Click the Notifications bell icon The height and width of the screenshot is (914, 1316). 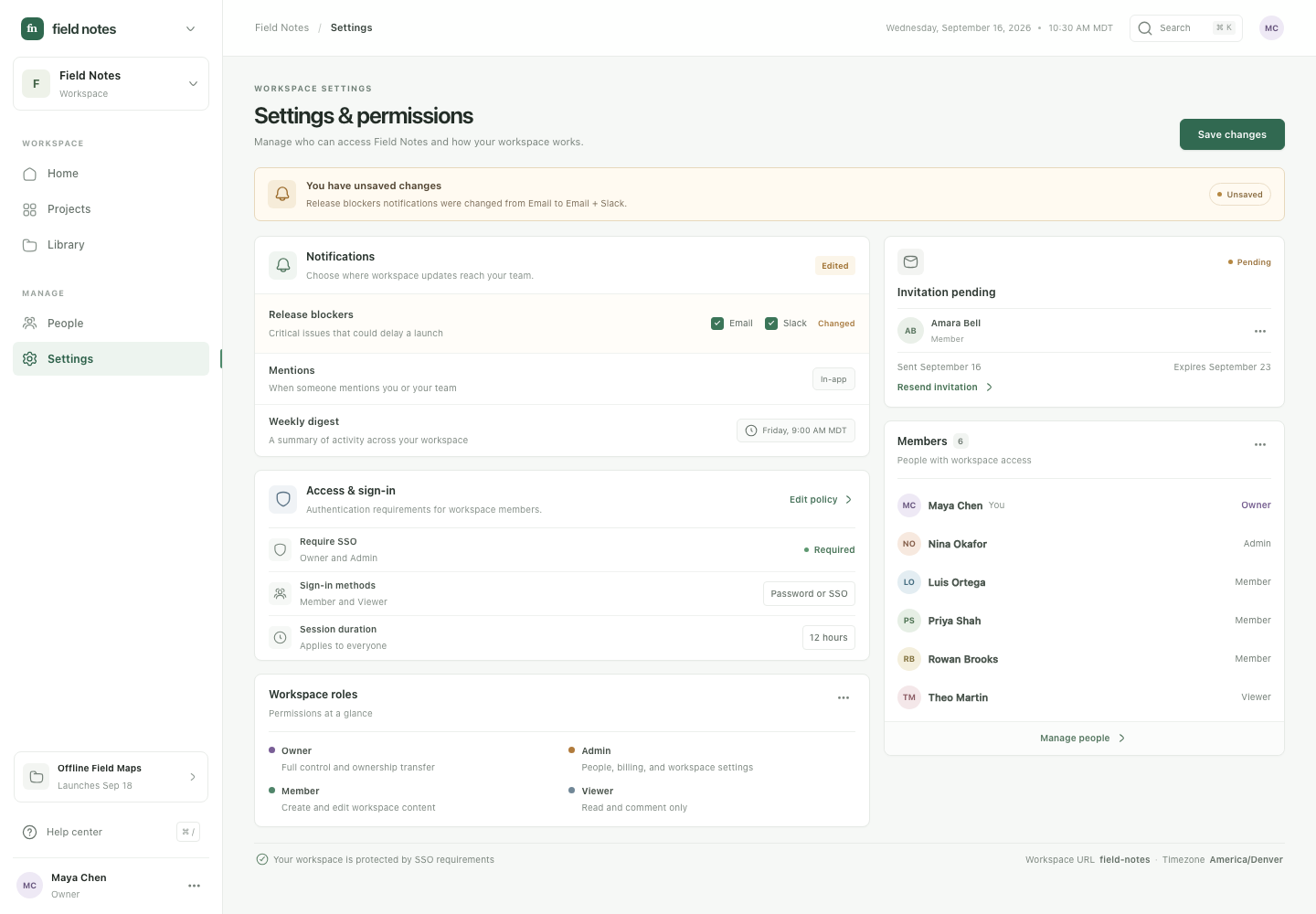[283, 265]
